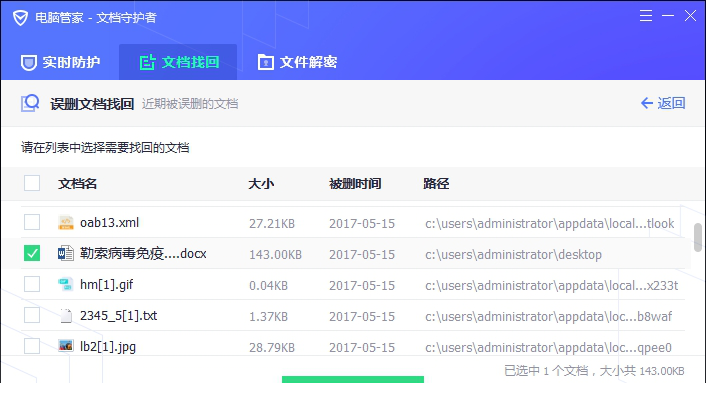The image size is (706, 398).
Task: Check the box for oab13.xml
Action: pyautogui.click(x=32, y=222)
